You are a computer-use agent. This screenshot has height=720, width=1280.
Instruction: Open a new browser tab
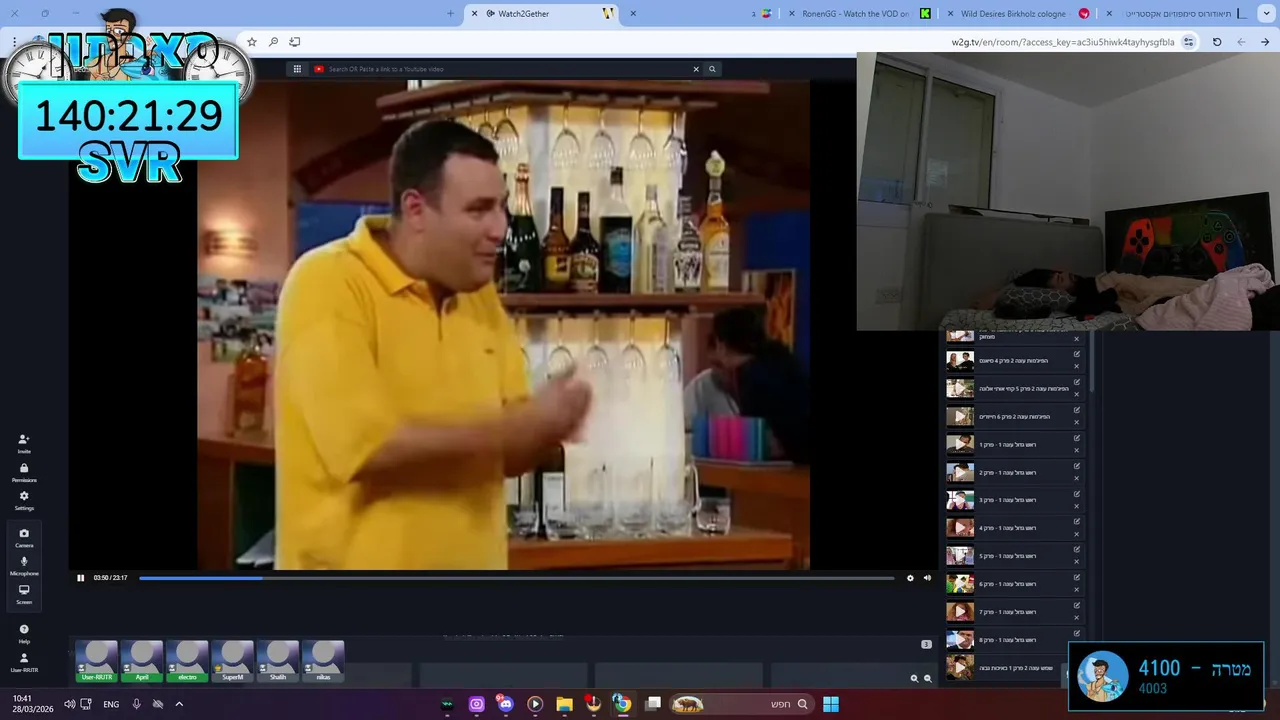point(450,14)
